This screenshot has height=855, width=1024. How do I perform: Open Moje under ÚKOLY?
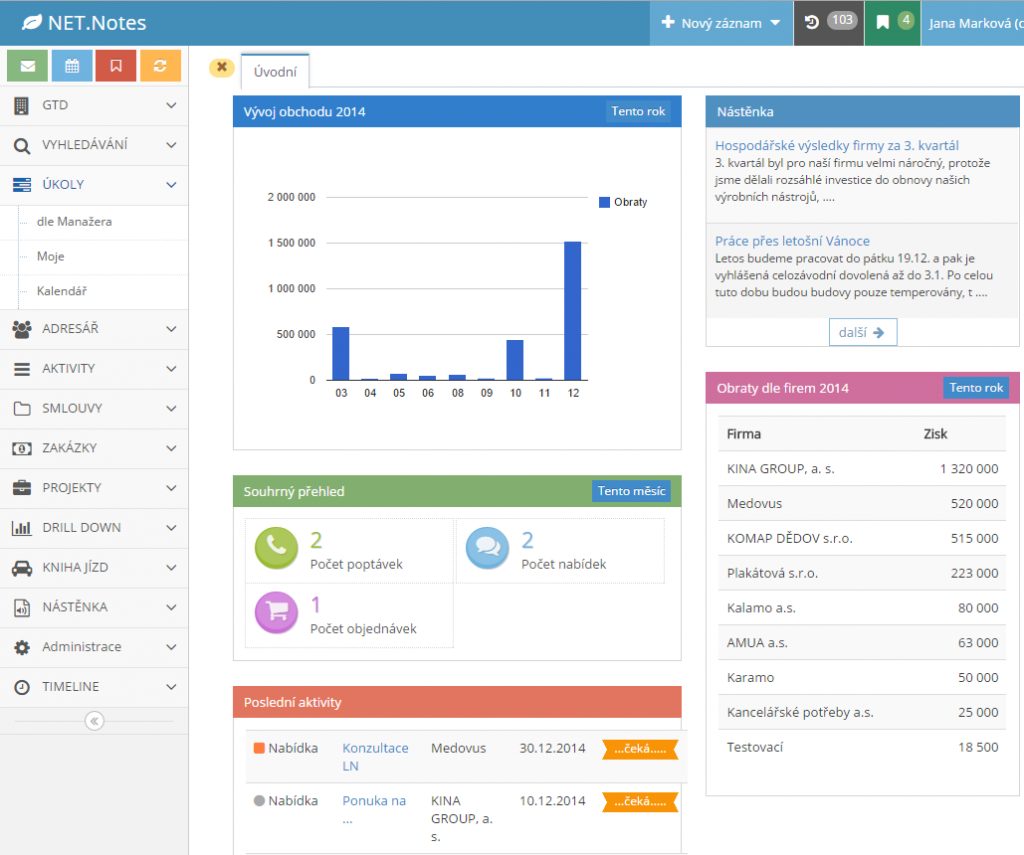[x=51, y=257]
